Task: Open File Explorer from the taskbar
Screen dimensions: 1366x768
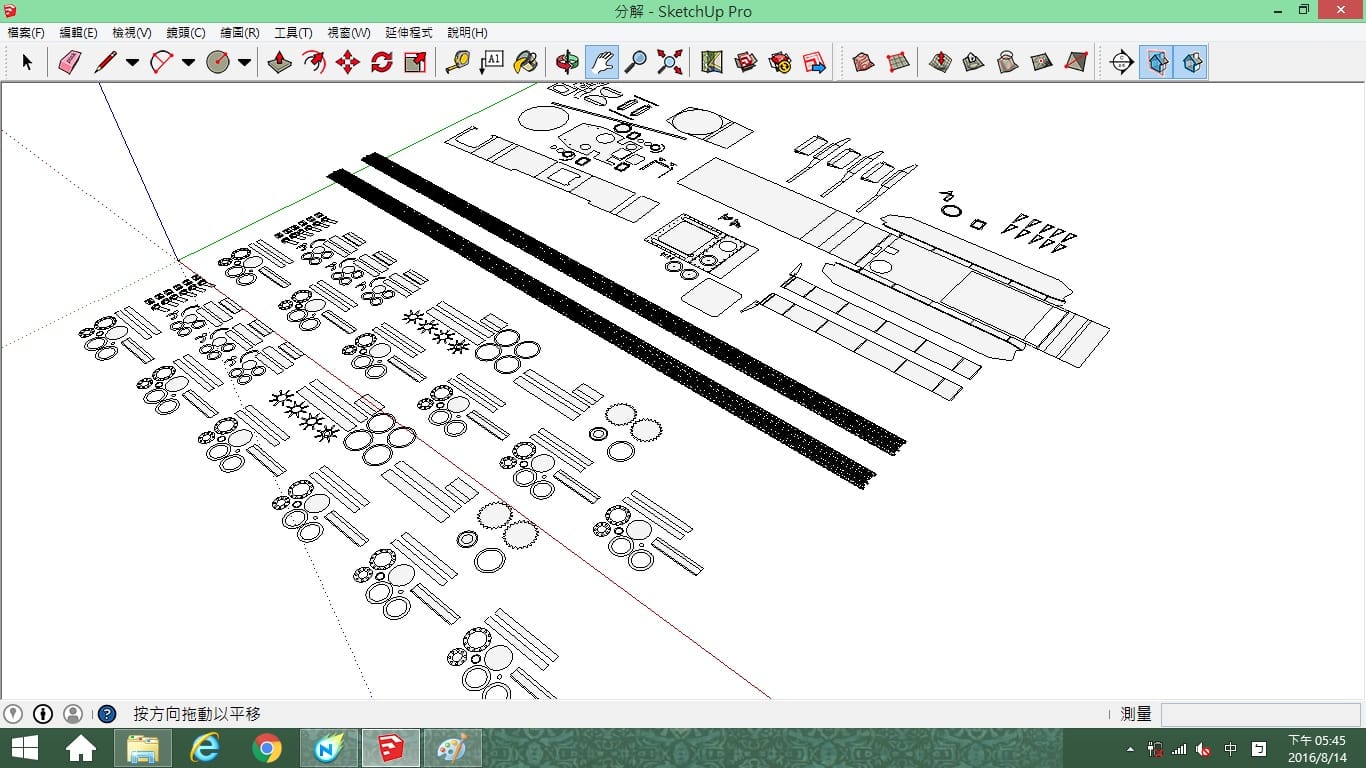Action: [143, 748]
